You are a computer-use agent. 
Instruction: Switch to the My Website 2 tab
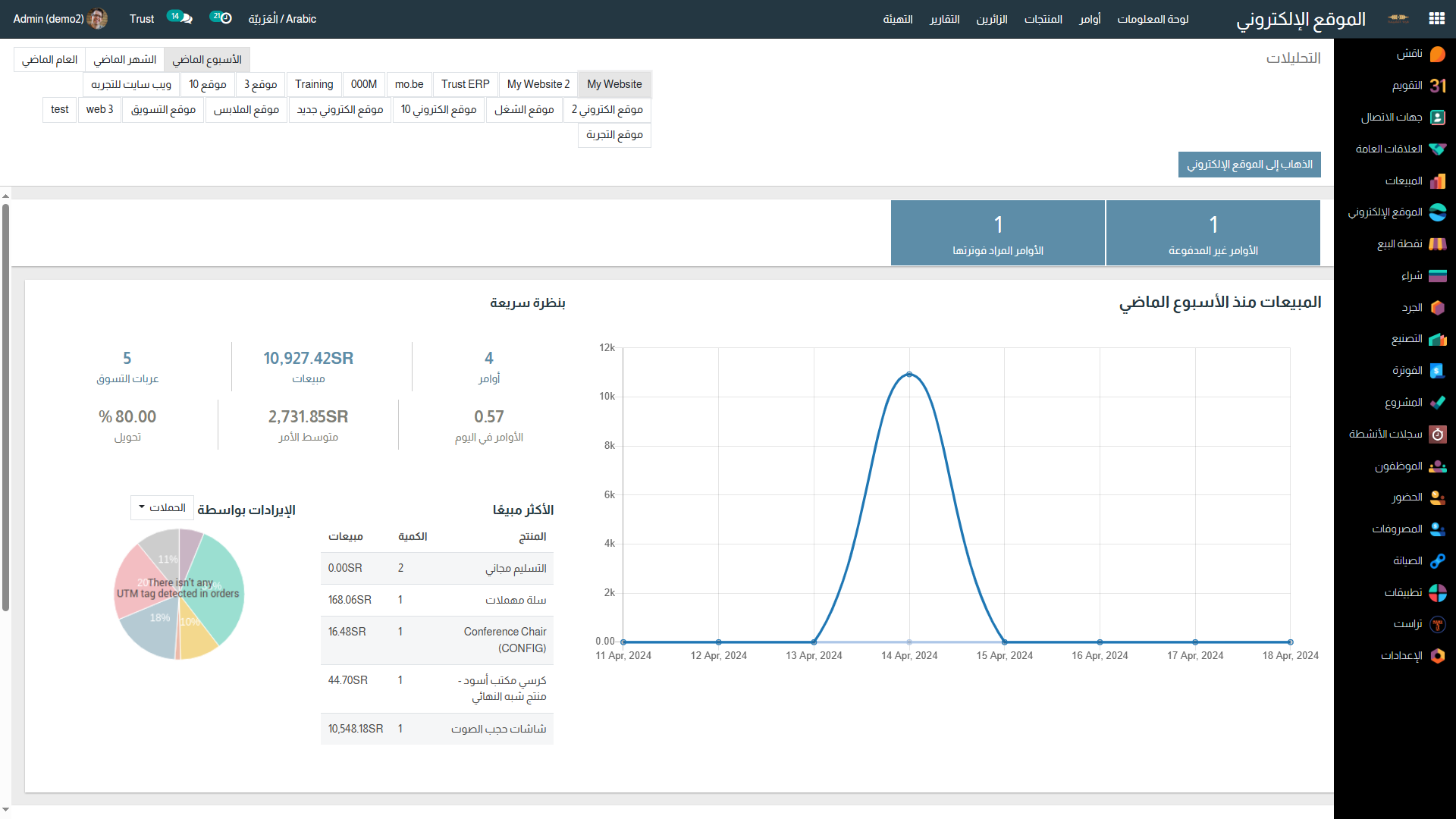click(538, 84)
